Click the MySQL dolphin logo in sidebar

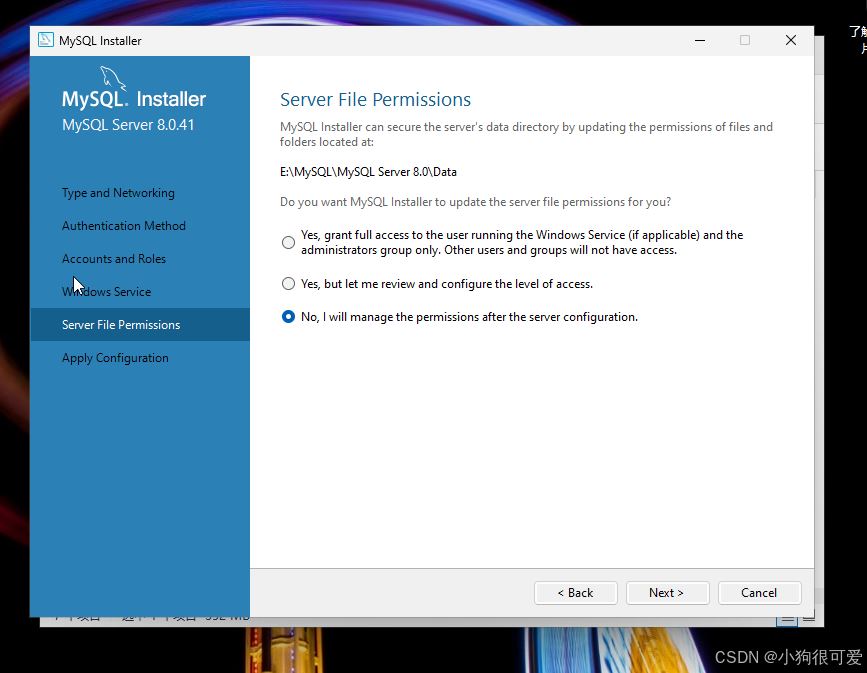(113, 78)
